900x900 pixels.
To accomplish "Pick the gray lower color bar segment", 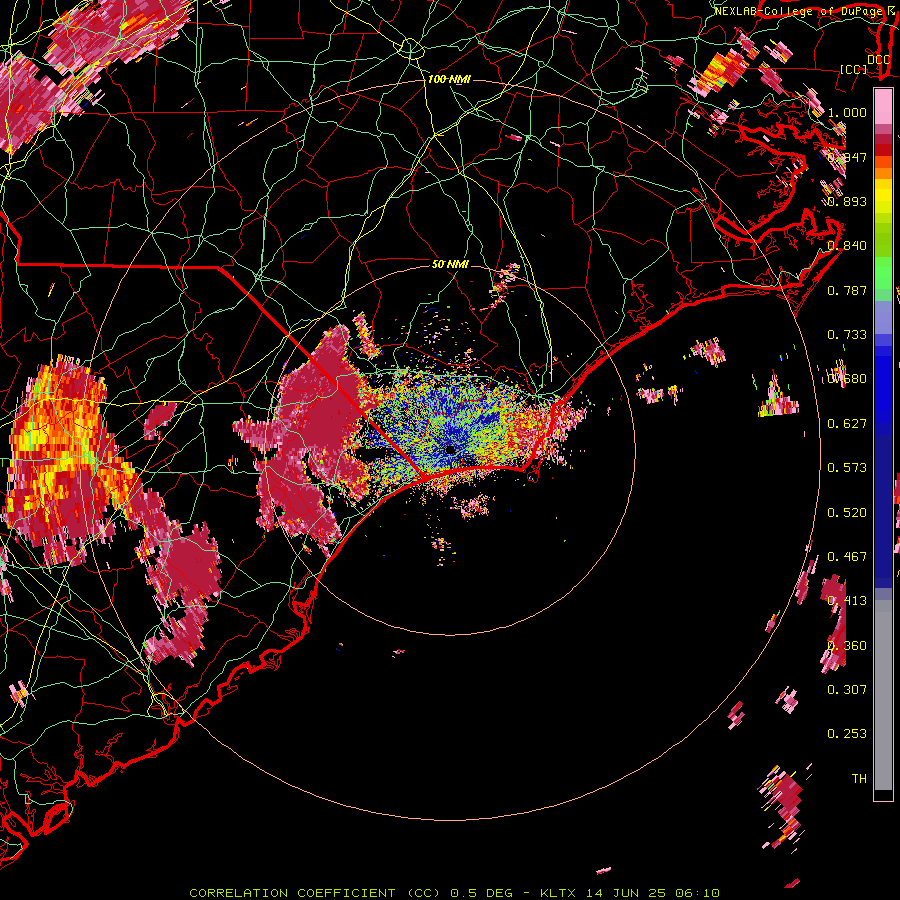I will click(x=883, y=695).
